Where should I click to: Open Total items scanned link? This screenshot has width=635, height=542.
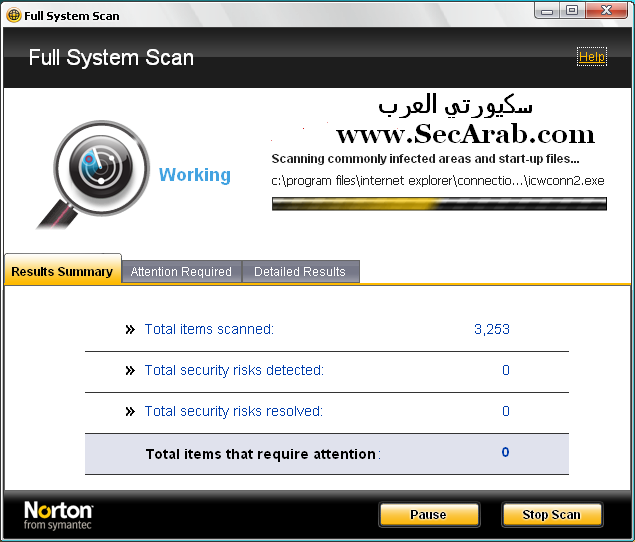[209, 329]
